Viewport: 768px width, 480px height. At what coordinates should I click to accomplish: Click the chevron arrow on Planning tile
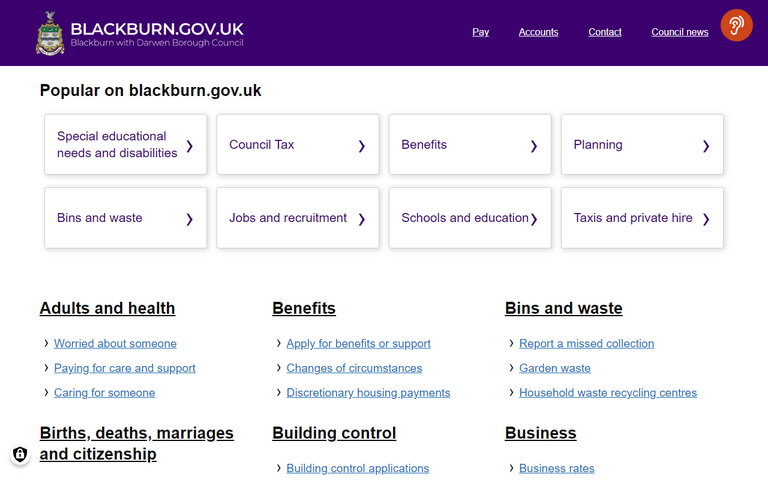pyautogui.click(x=705, y=146)
